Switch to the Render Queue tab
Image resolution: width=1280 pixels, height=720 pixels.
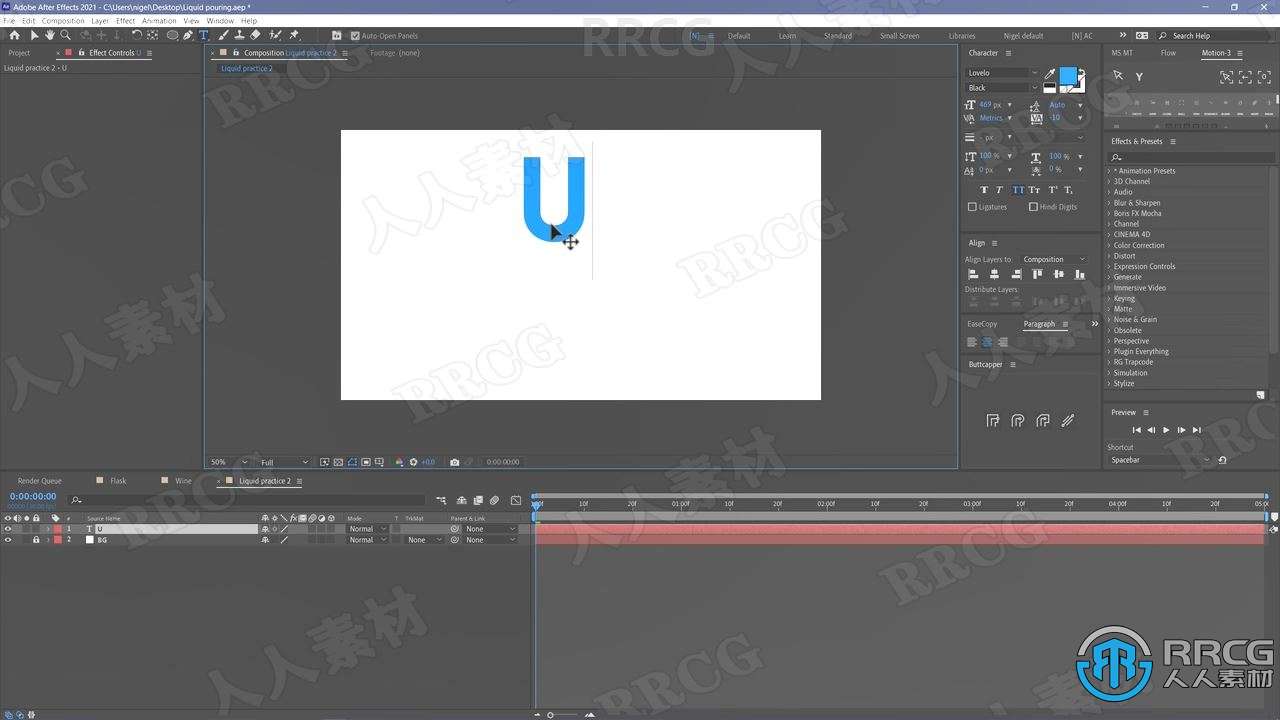[39, 481]
